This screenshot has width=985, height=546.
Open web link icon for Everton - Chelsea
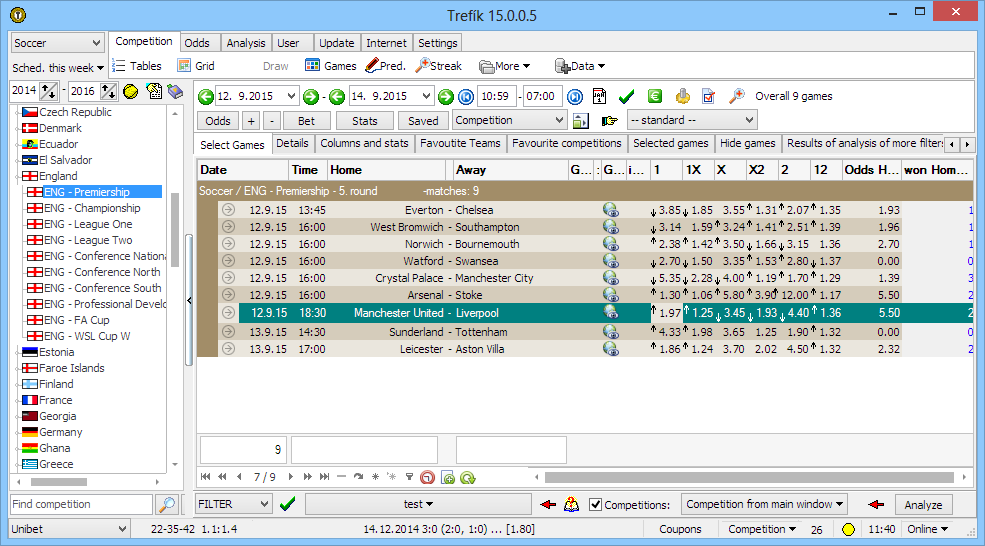(611, 210)
